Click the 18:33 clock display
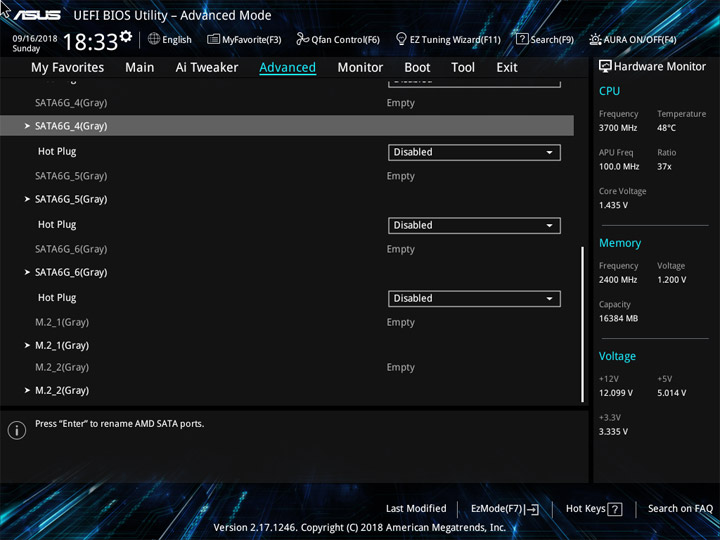Screen dimensions: 720x540 tap(90, 42)
